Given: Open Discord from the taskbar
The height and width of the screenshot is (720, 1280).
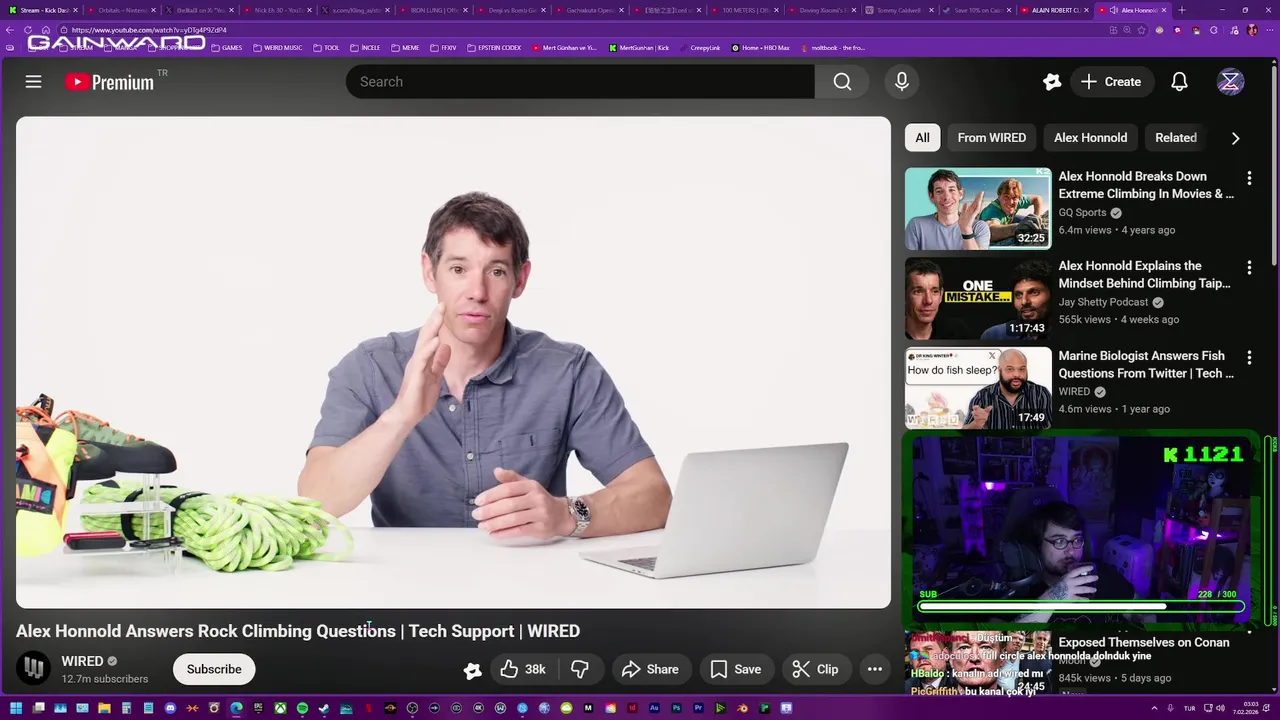Looking at the screenshot, I should [x=170, y=709].
